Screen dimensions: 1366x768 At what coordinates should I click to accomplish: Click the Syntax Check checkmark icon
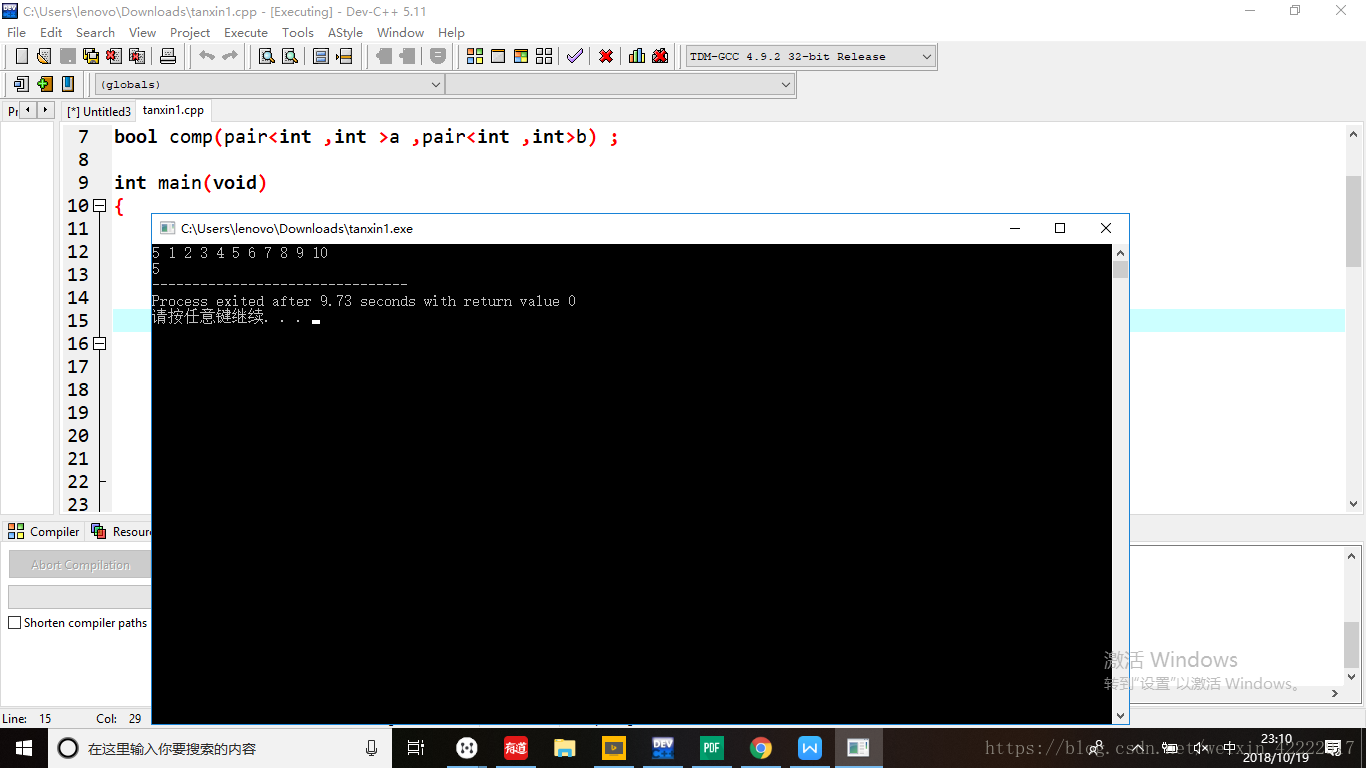574,56
